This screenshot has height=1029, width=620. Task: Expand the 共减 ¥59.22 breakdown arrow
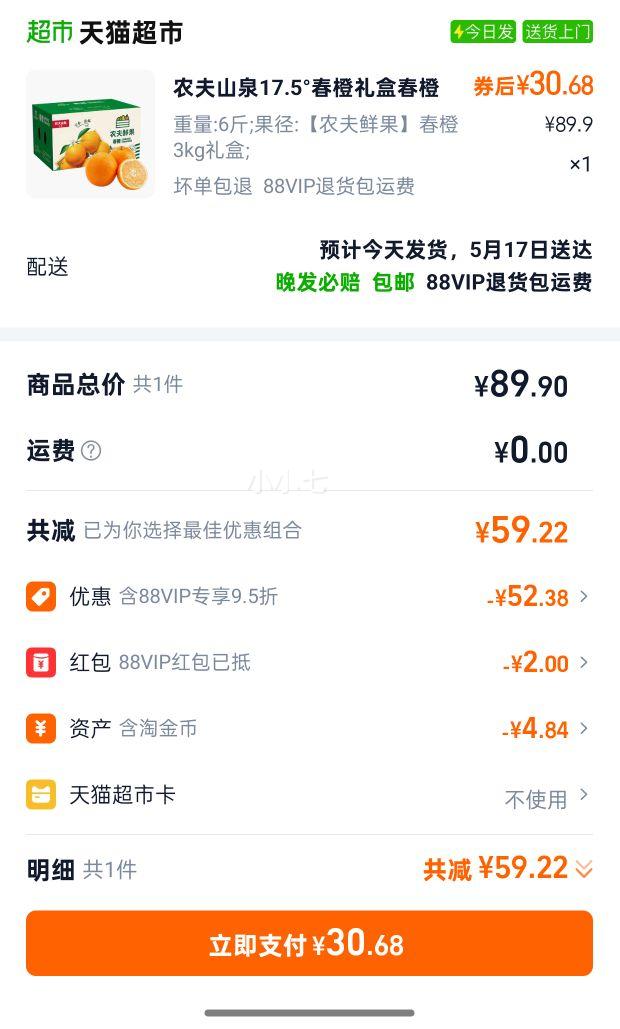(x=584, y=870)
